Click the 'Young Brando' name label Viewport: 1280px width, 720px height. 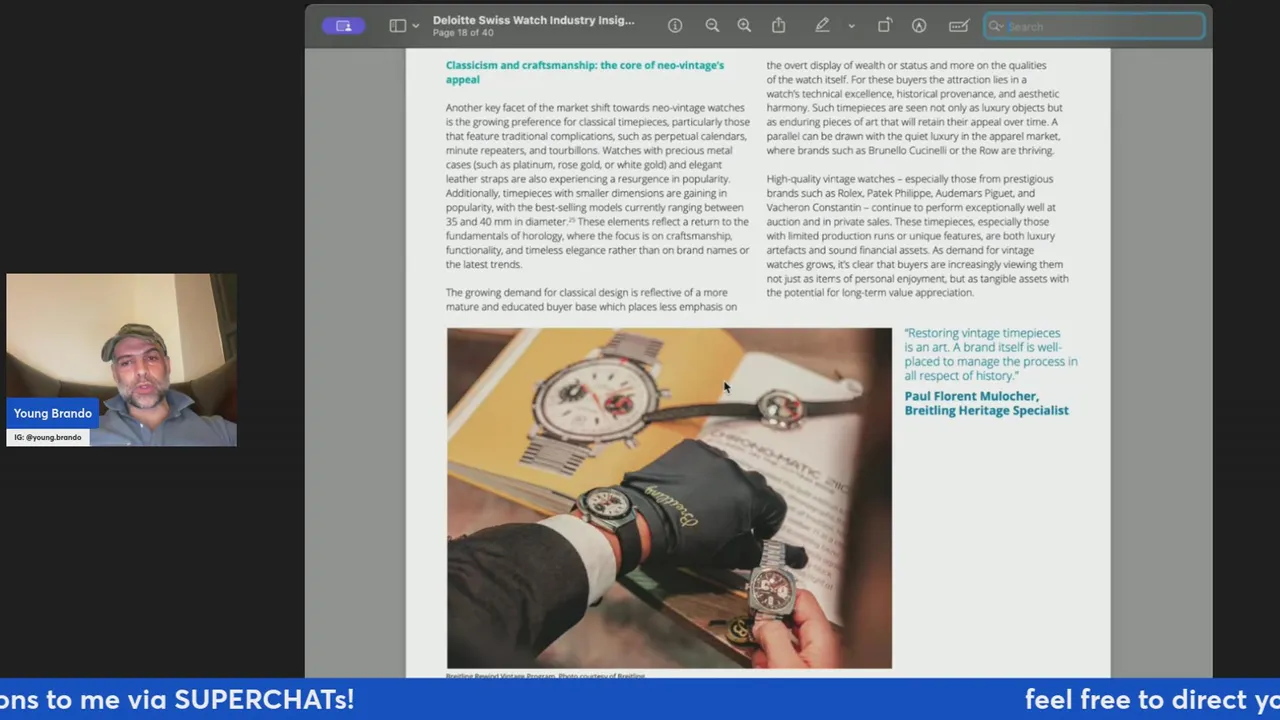coord(53,413)
